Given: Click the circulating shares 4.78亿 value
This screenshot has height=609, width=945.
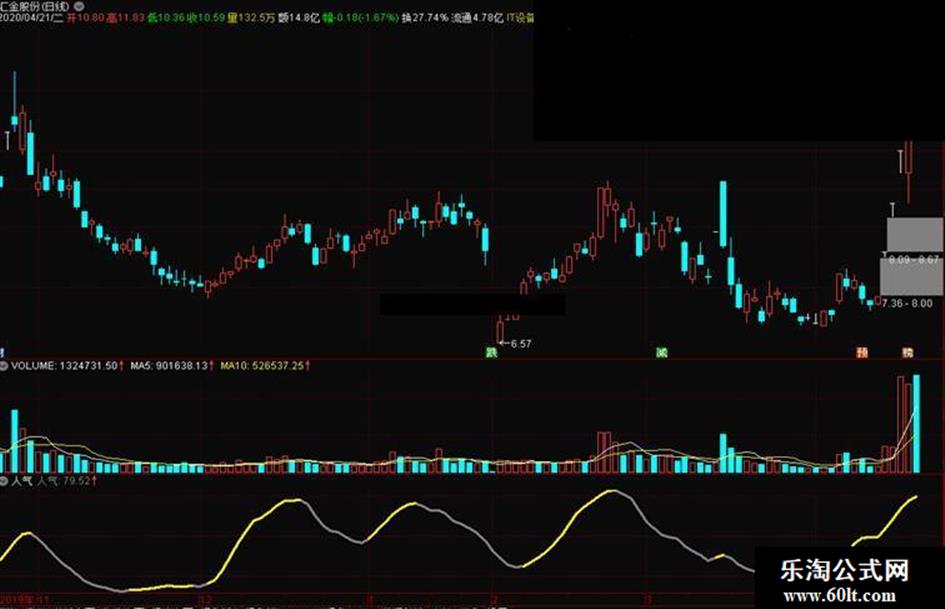Looking at the screenshot, I should (477, 18).
